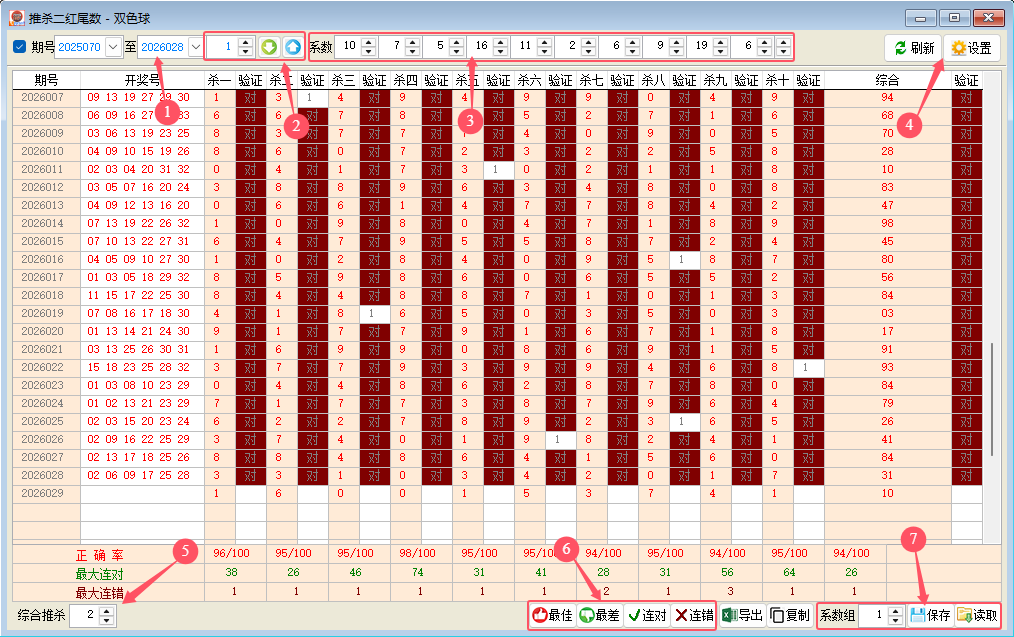This screenshot has height=637, width=1014.
Task: Toggle the 期号 checkbox
Action: 20,47
